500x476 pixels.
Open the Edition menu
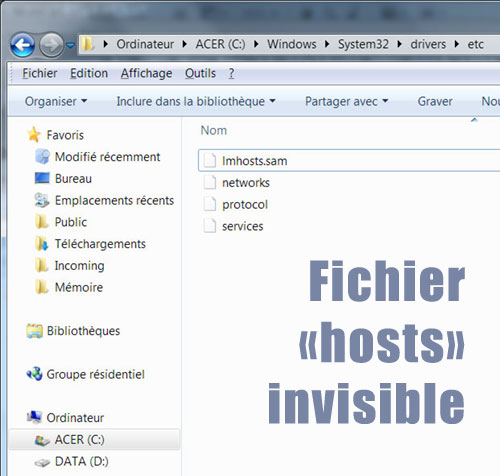click(x=89, y=73)
